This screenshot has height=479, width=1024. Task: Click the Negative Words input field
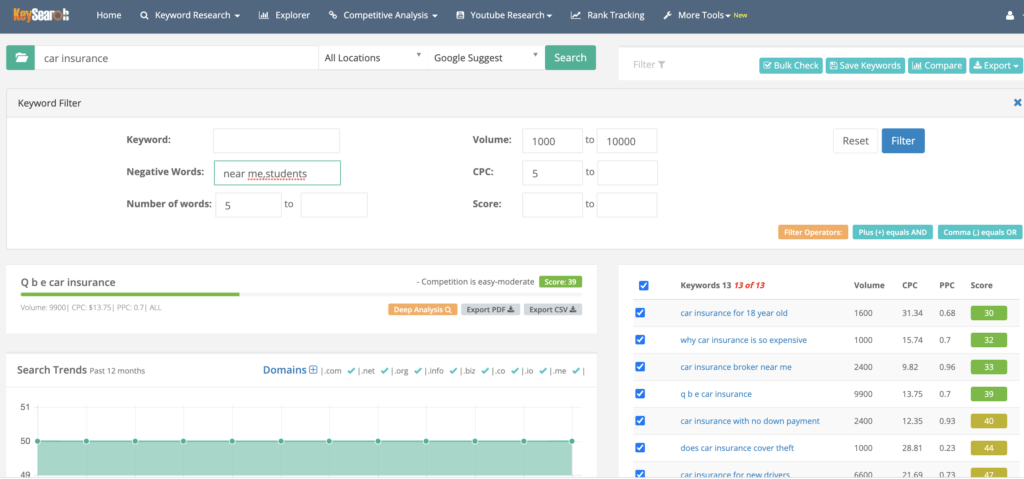pyautogui.click(x=277, y=173)
